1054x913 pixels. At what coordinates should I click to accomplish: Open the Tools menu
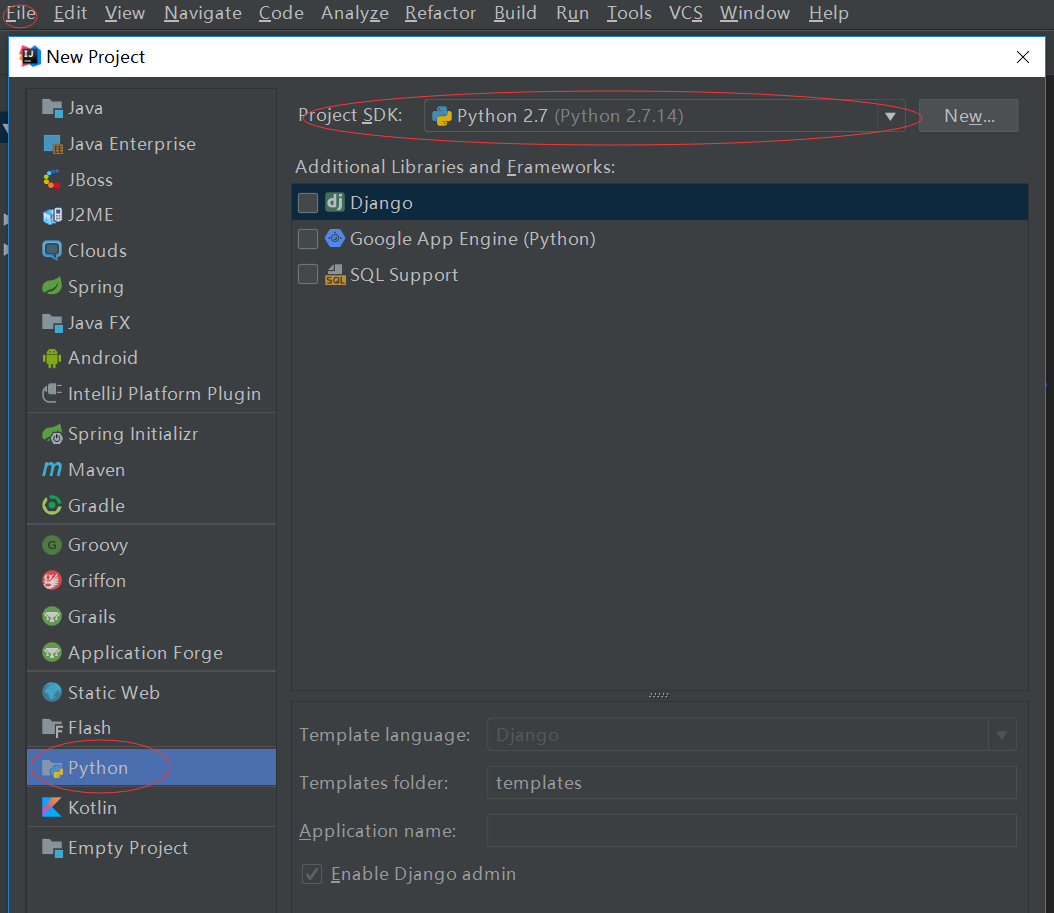tap(629, 13)
